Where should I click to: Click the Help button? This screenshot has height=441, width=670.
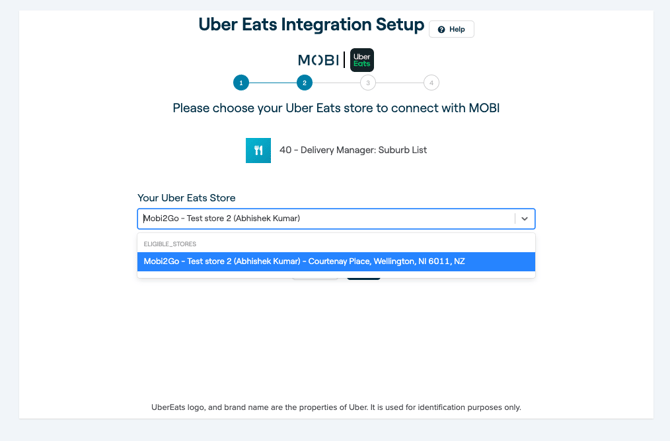click(452, 29)
